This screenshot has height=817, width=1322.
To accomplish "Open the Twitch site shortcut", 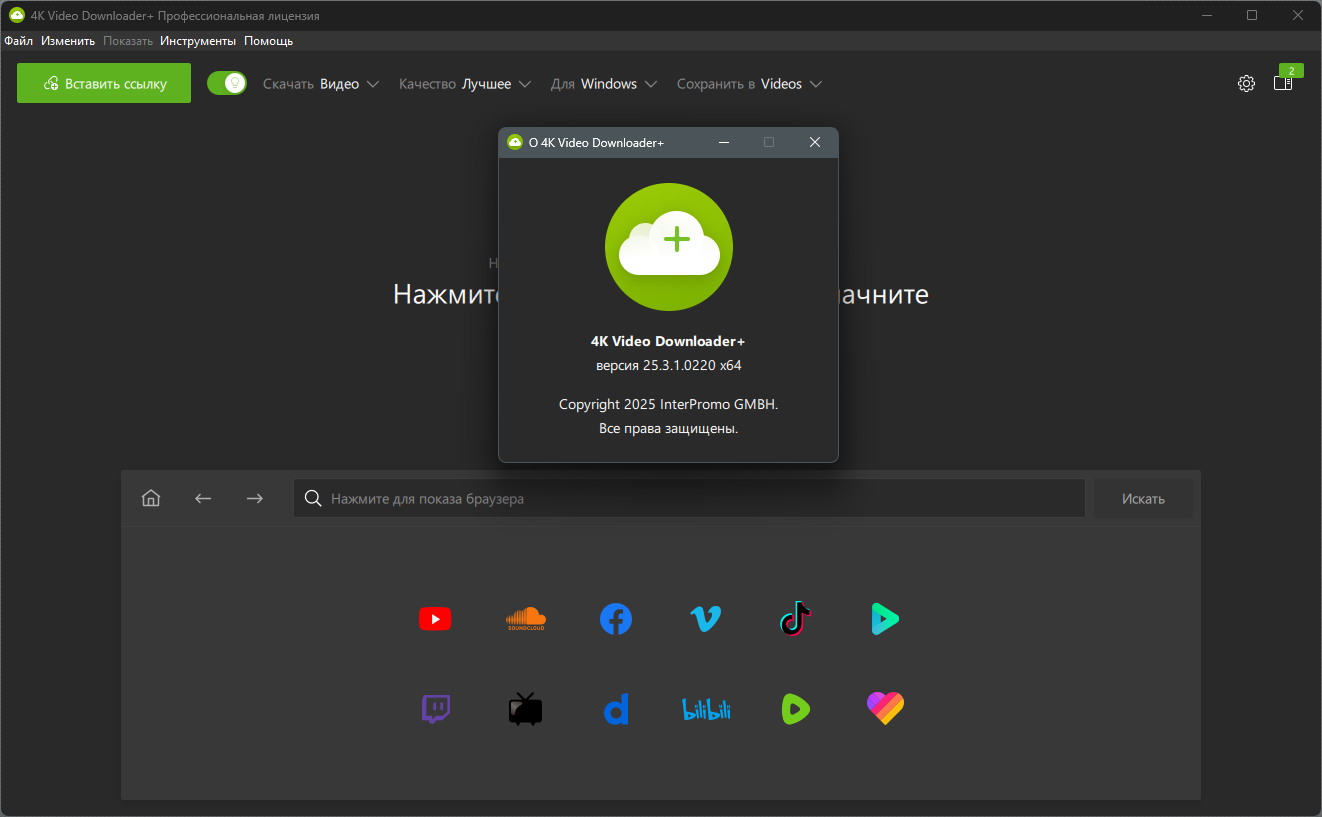I will pos(435,709).
